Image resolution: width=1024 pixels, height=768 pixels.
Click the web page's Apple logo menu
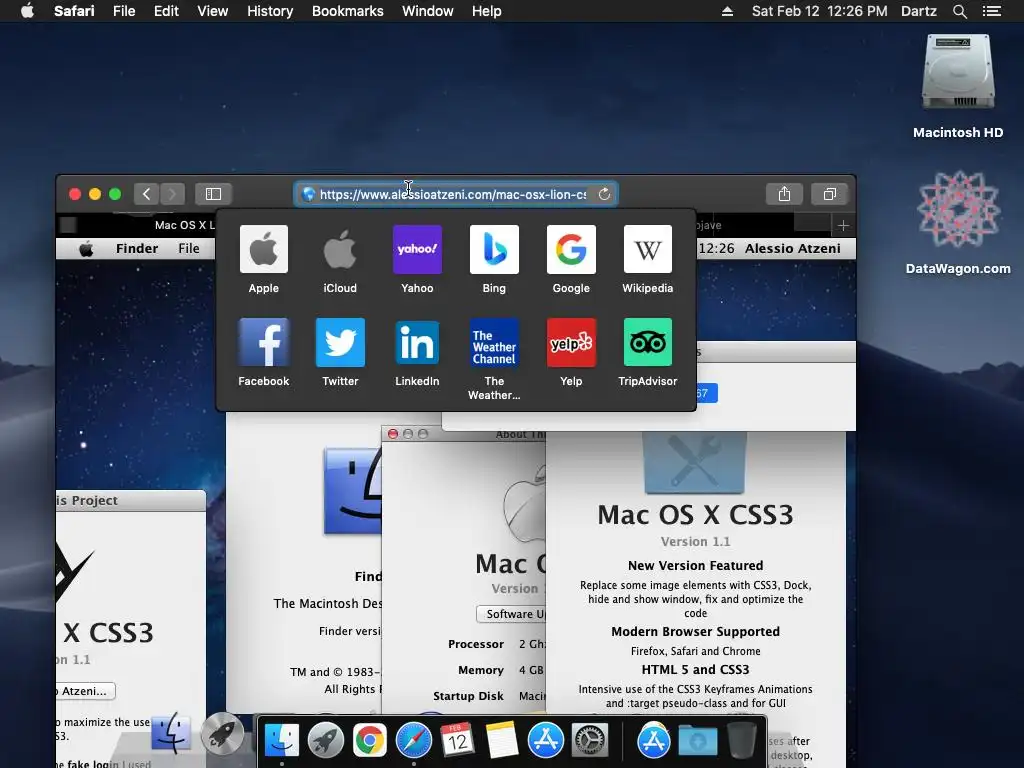[86, 249]
